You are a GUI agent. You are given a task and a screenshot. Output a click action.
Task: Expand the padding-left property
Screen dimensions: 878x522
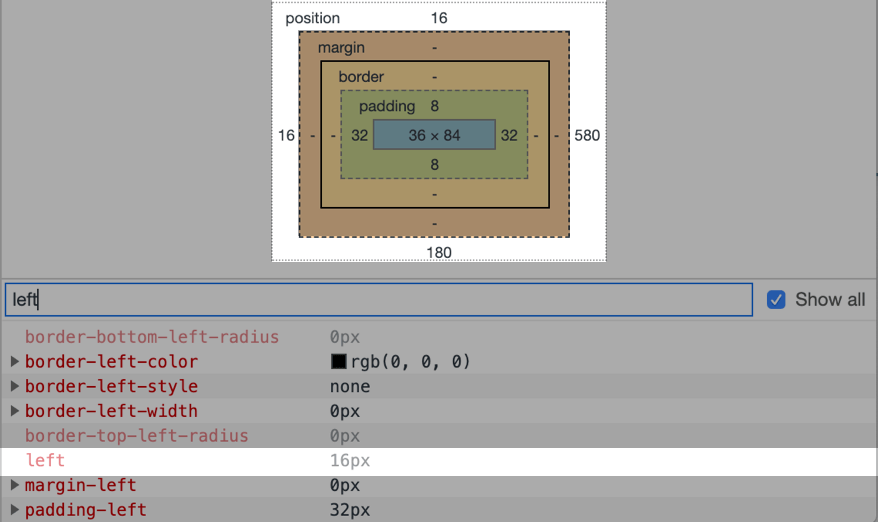pos(15,510)
